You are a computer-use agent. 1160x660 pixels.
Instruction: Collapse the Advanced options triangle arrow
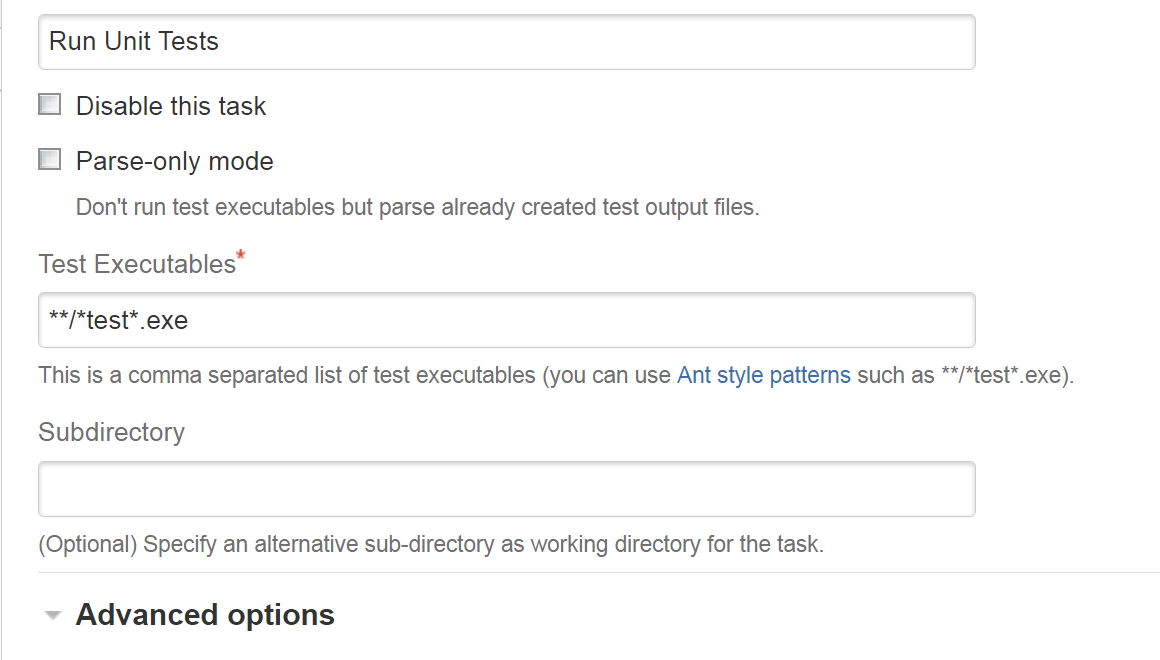[x=53, y=615]
